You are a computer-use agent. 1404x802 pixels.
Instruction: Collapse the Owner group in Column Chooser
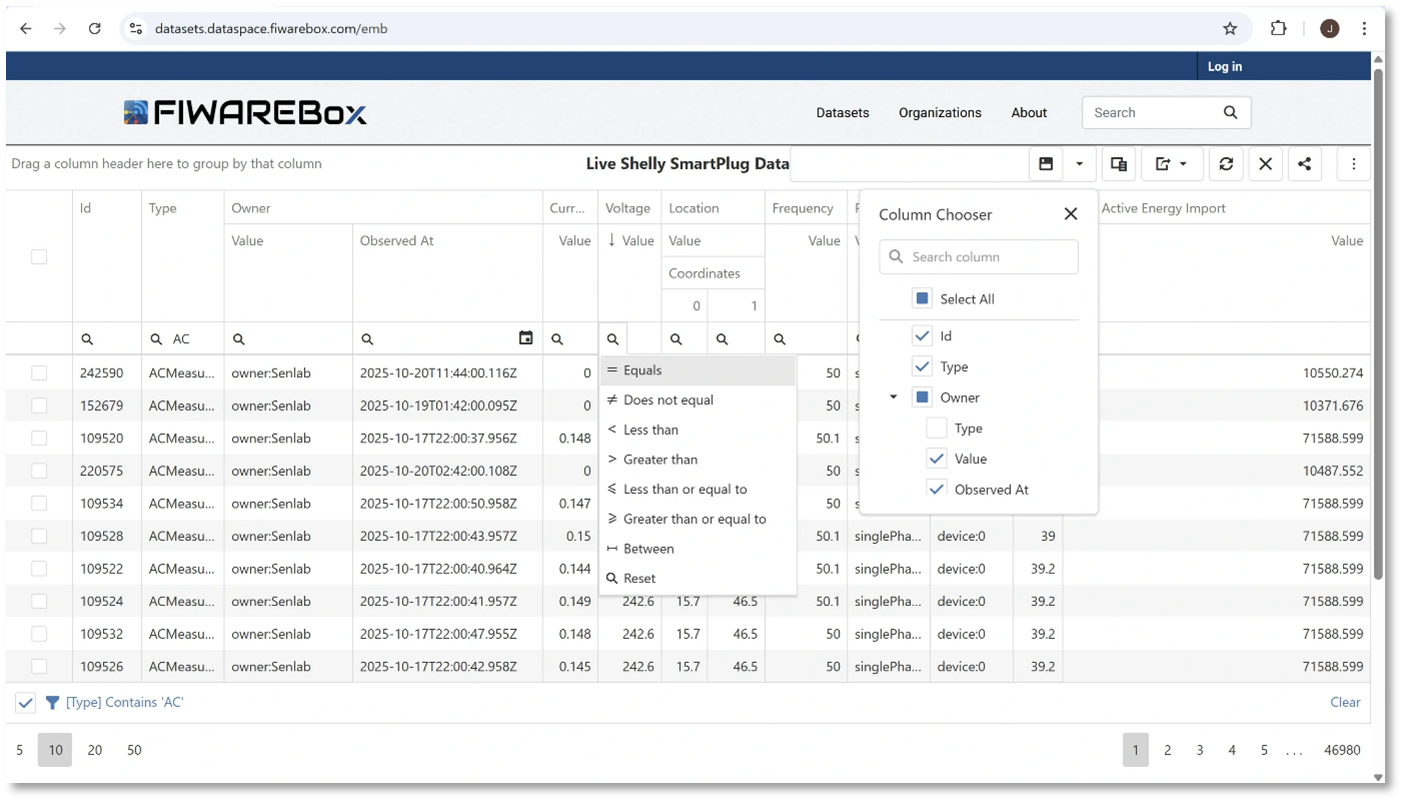(893, 397)
